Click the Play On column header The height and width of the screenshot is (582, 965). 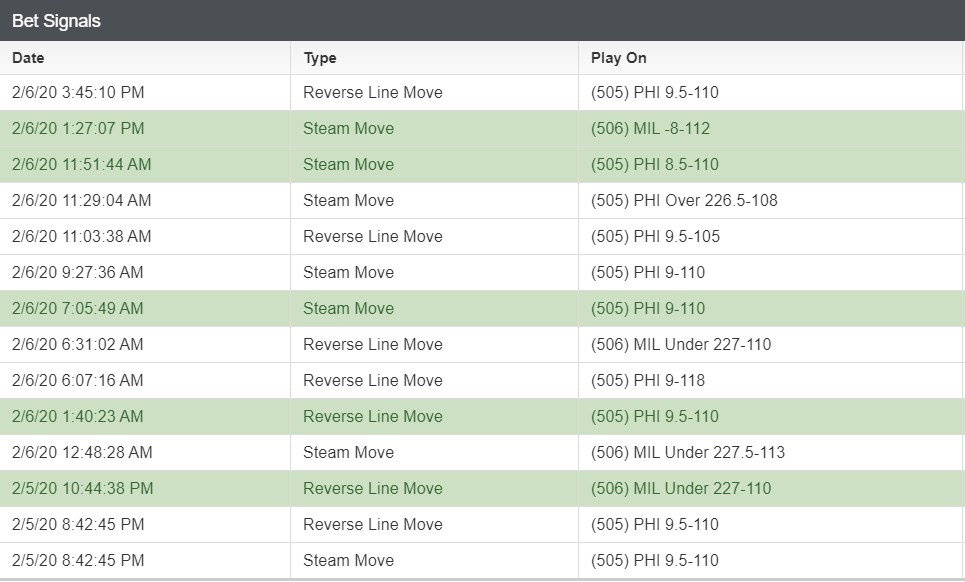(619, 58)
